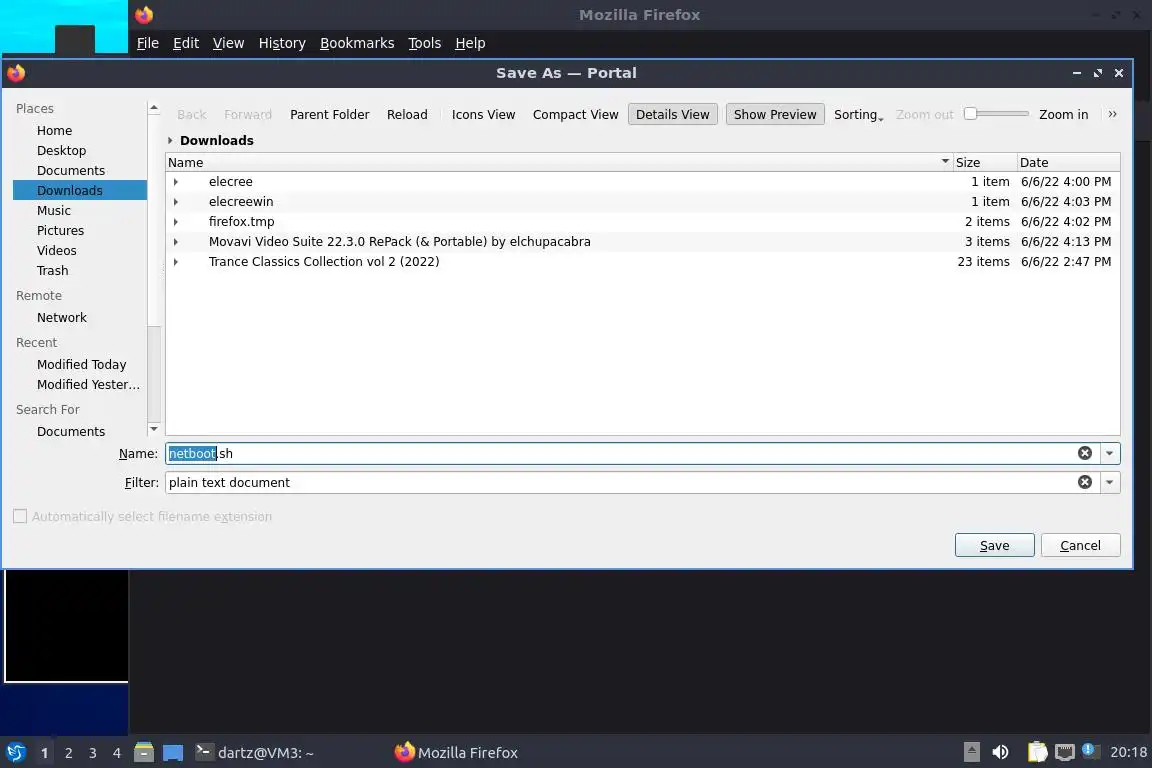Switch to workspace 2 in taskbar
The height and width of the screenshot is (768, 1152).
coord(68,753)
